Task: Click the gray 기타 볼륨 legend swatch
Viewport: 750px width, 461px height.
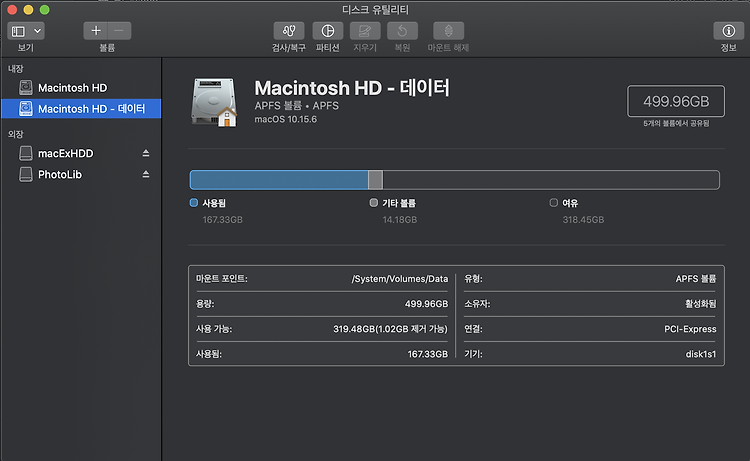Action: pyautogui.click(x=374, y=203)
